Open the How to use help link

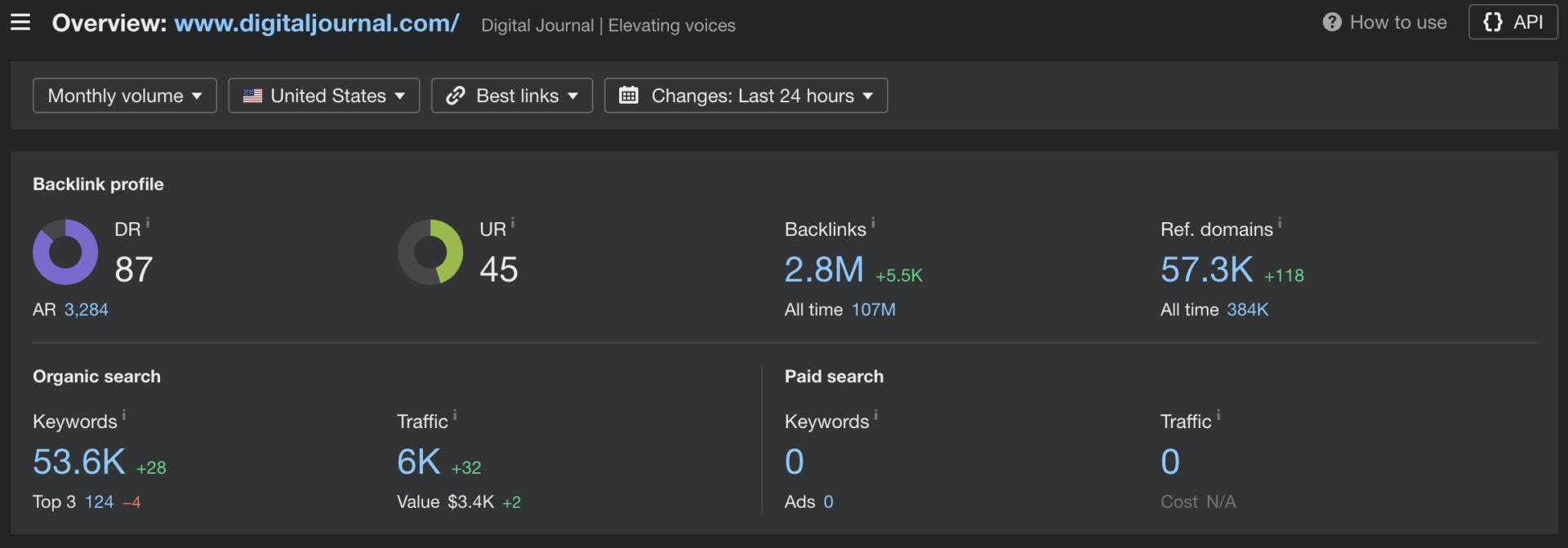[x=1385, y=22]
